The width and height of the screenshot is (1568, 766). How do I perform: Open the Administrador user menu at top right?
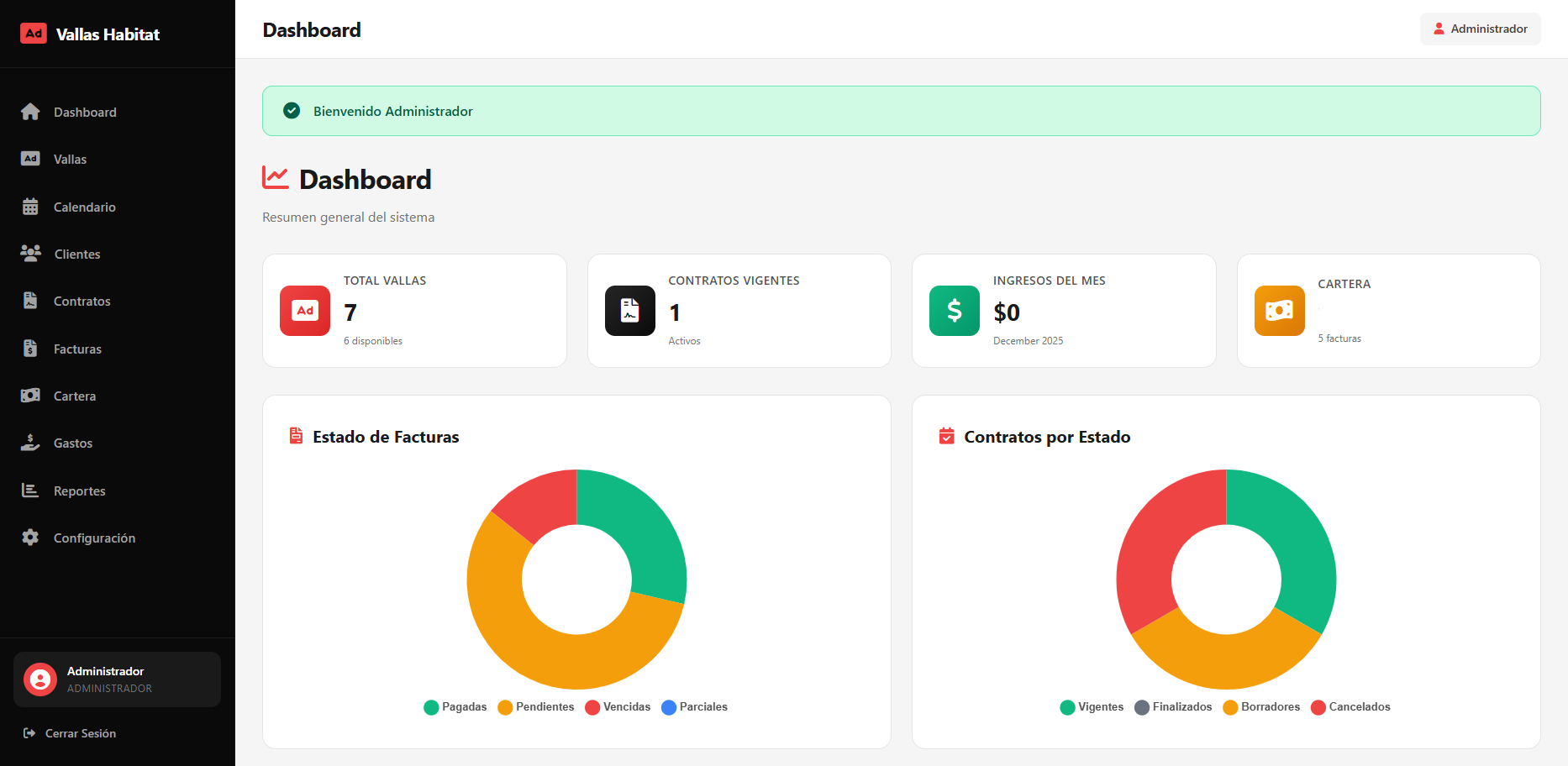1480,29
